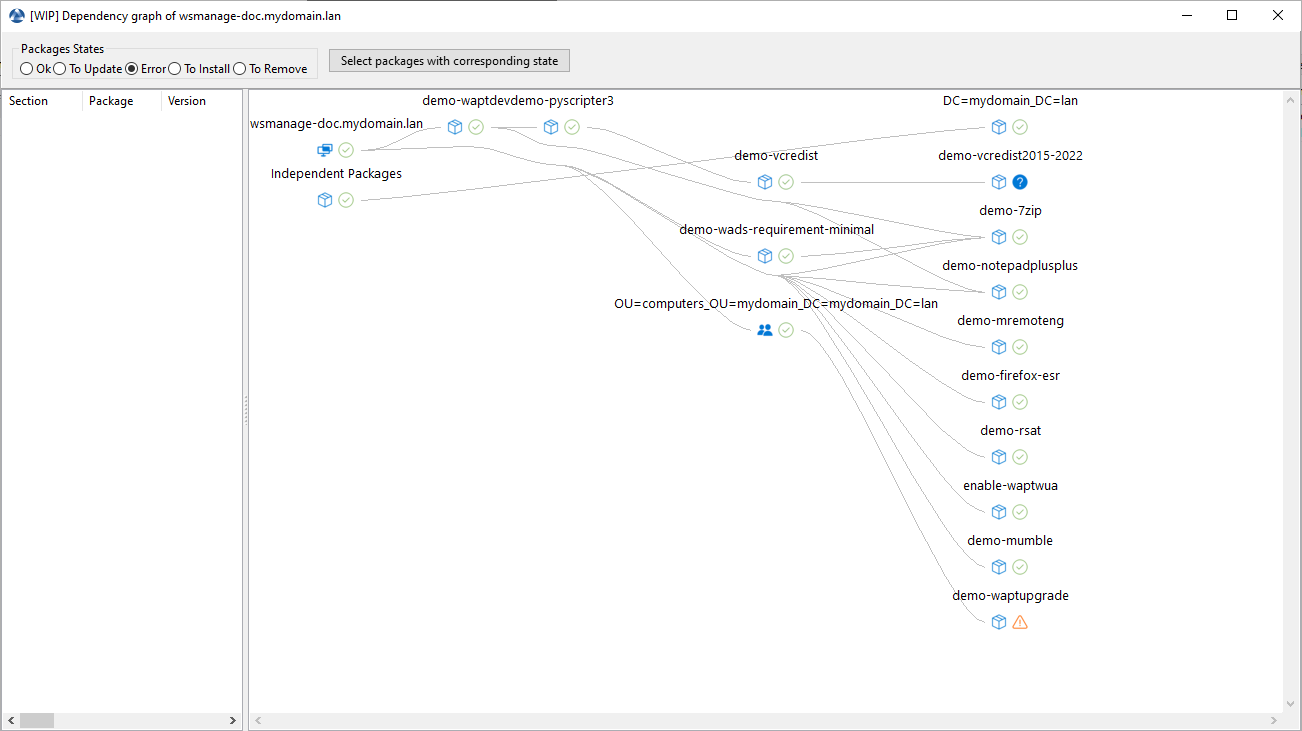This screenshot has width=1302, height=731.
Task: Maximize the Dependency graph window
Action: click(1232, 16)
